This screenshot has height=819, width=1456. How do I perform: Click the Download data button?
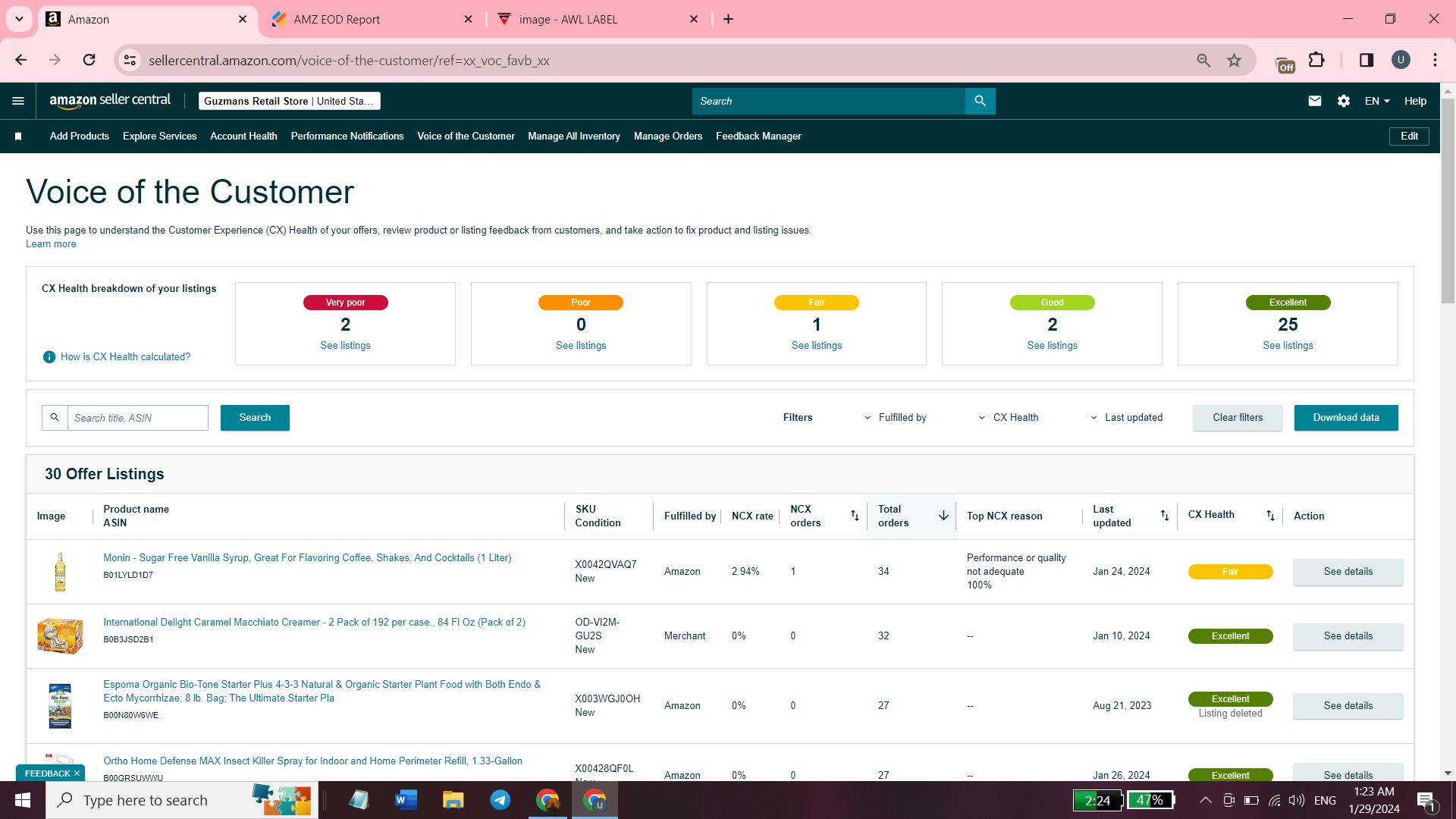1346,418
